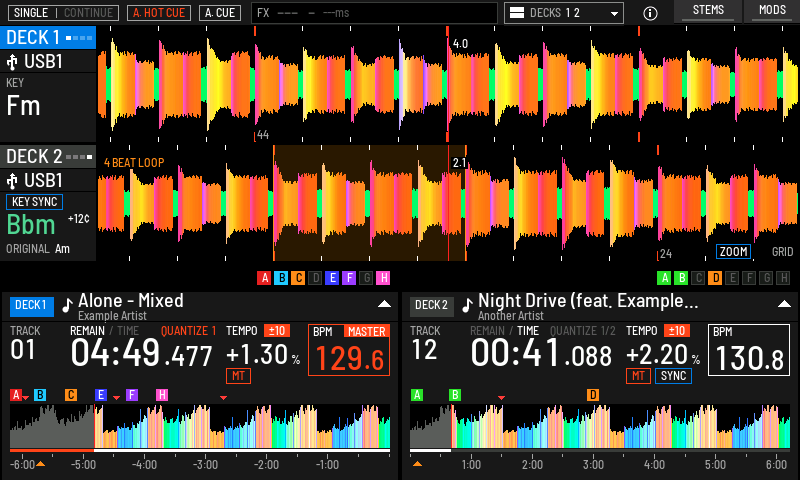Click Deck 2 4 BEAT LOOP region
This screenshot has height=480, width=800.
pos(369,203)
